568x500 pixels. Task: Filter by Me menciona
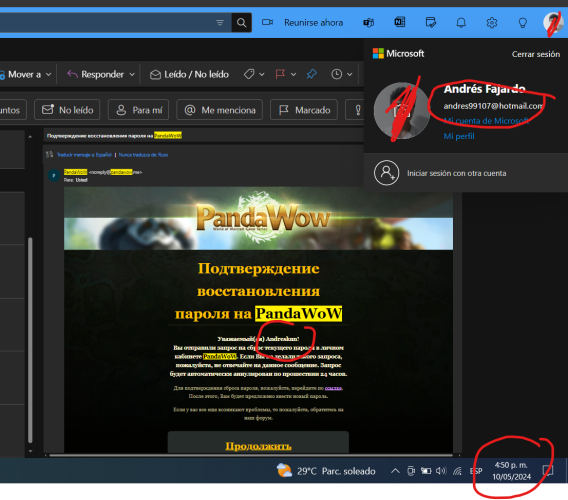pyautogui.click(x=220, y=110)
